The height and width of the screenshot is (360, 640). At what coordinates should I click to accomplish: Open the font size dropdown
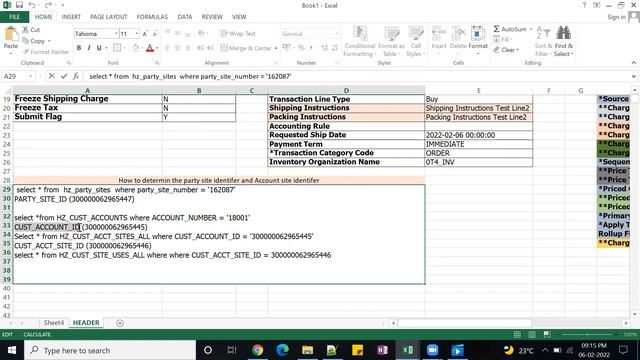136,34
